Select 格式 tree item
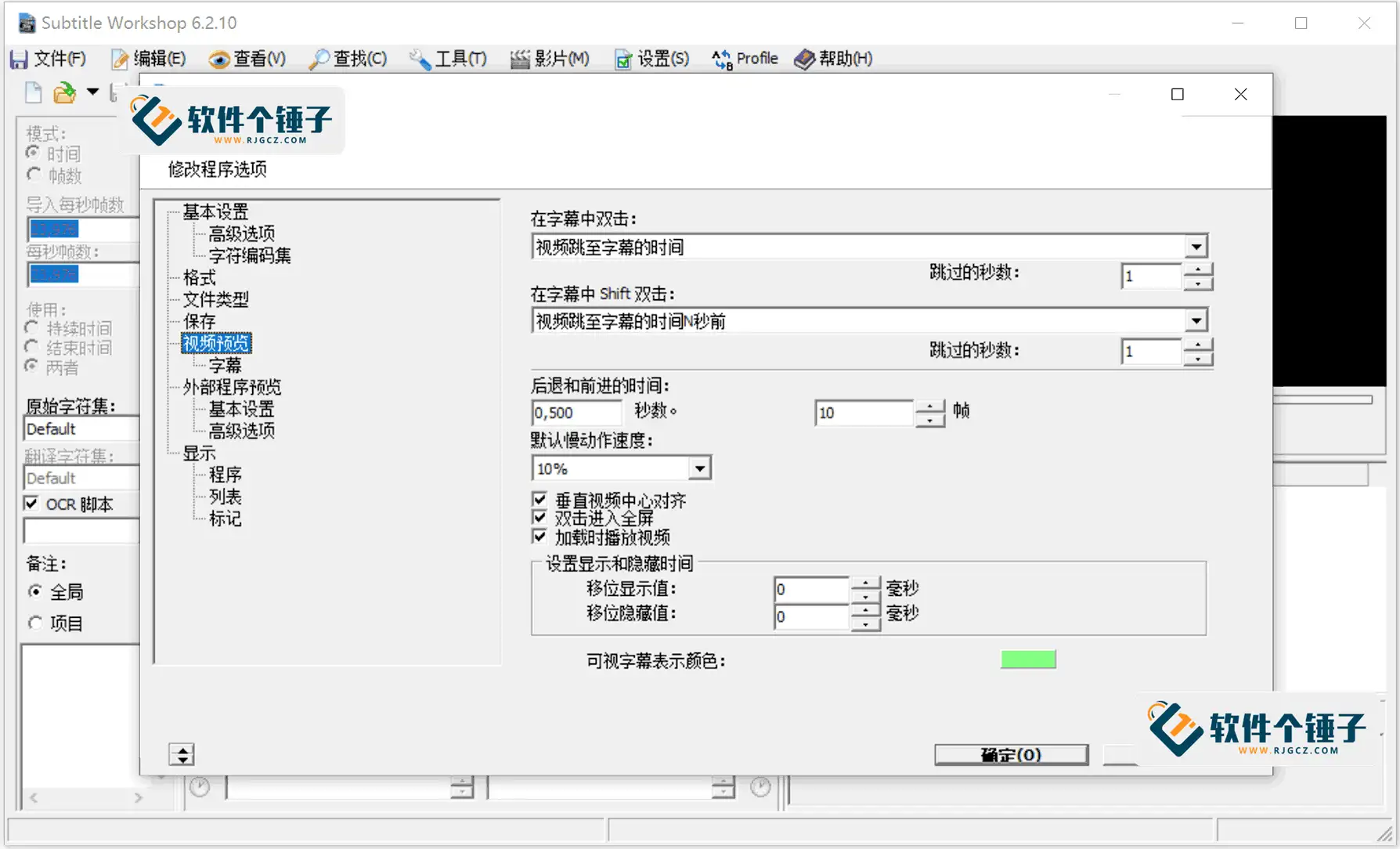This screenshot has height=849, width=1400. pyautogui.click(x=199, y=277)
